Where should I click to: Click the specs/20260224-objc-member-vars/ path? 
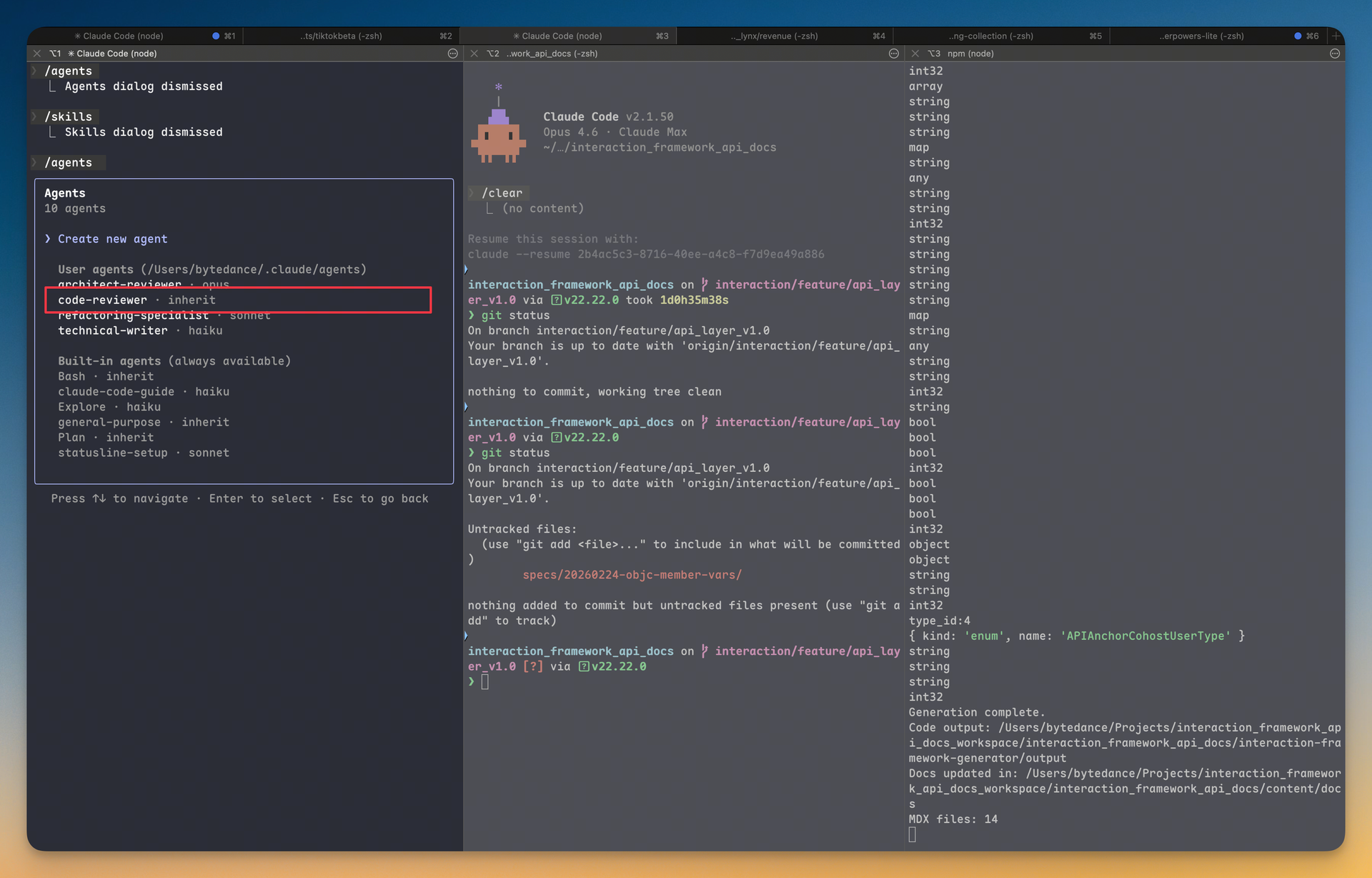(632, 575)
